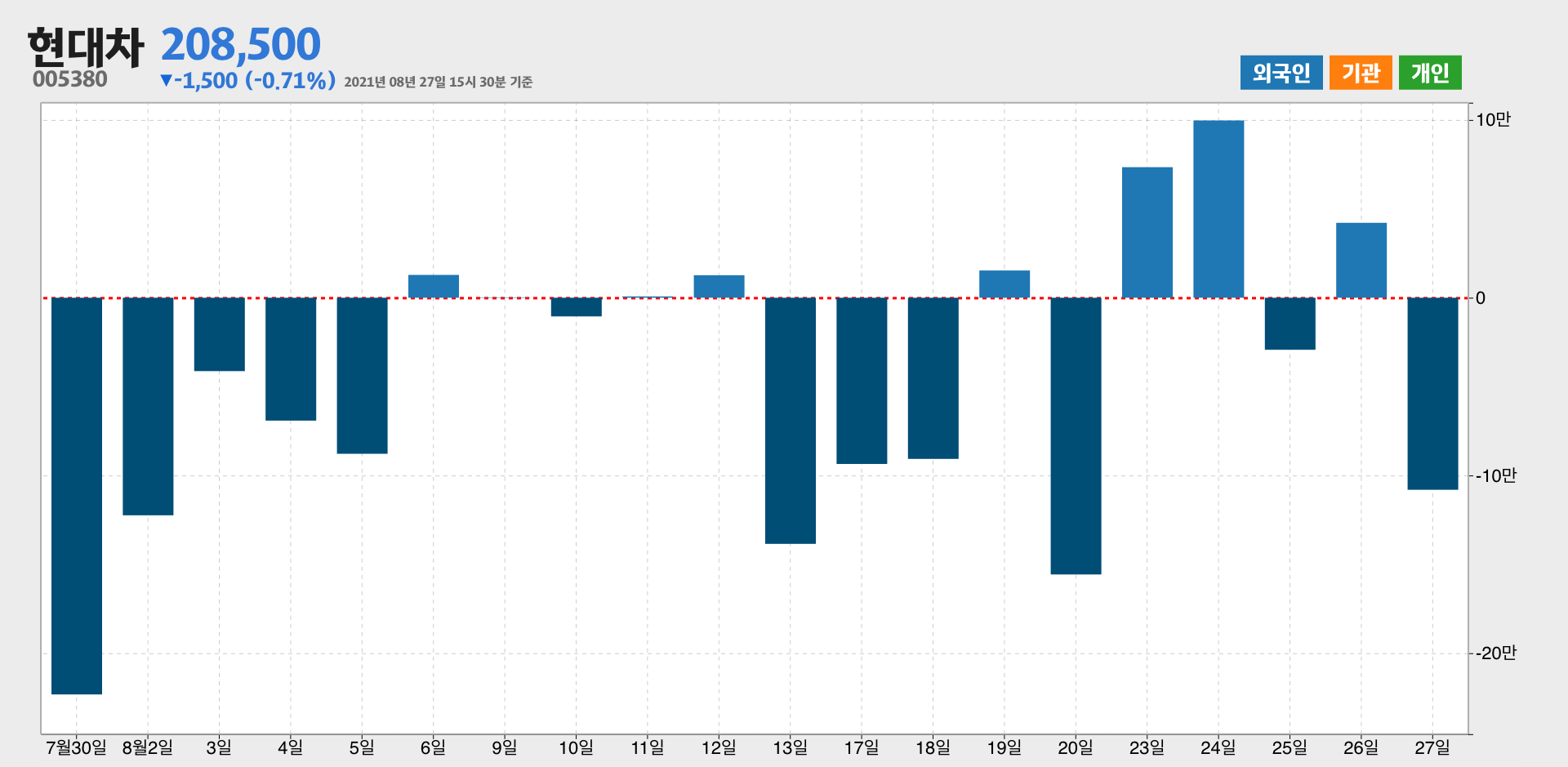Click the timestamp 2021년 08월 27일 15시 30분 기준
1568x767 pixels.
click(x=439, y=82)
